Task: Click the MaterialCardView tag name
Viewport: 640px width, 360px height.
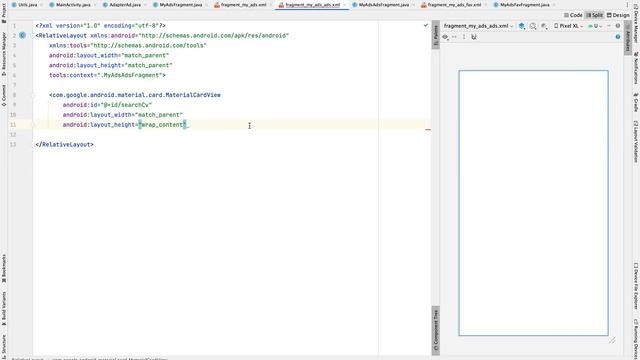Action: click(x=136, y=95)
